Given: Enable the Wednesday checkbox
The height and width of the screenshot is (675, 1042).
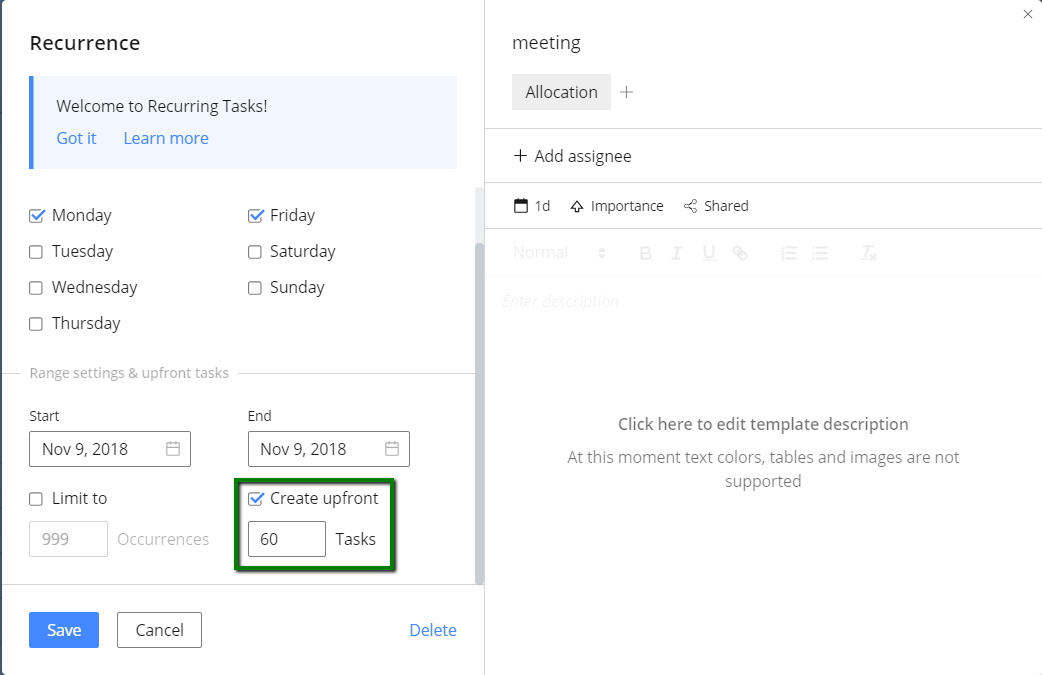Looking at the screenshot, I should pyautogui.click(x=37, y=288).
